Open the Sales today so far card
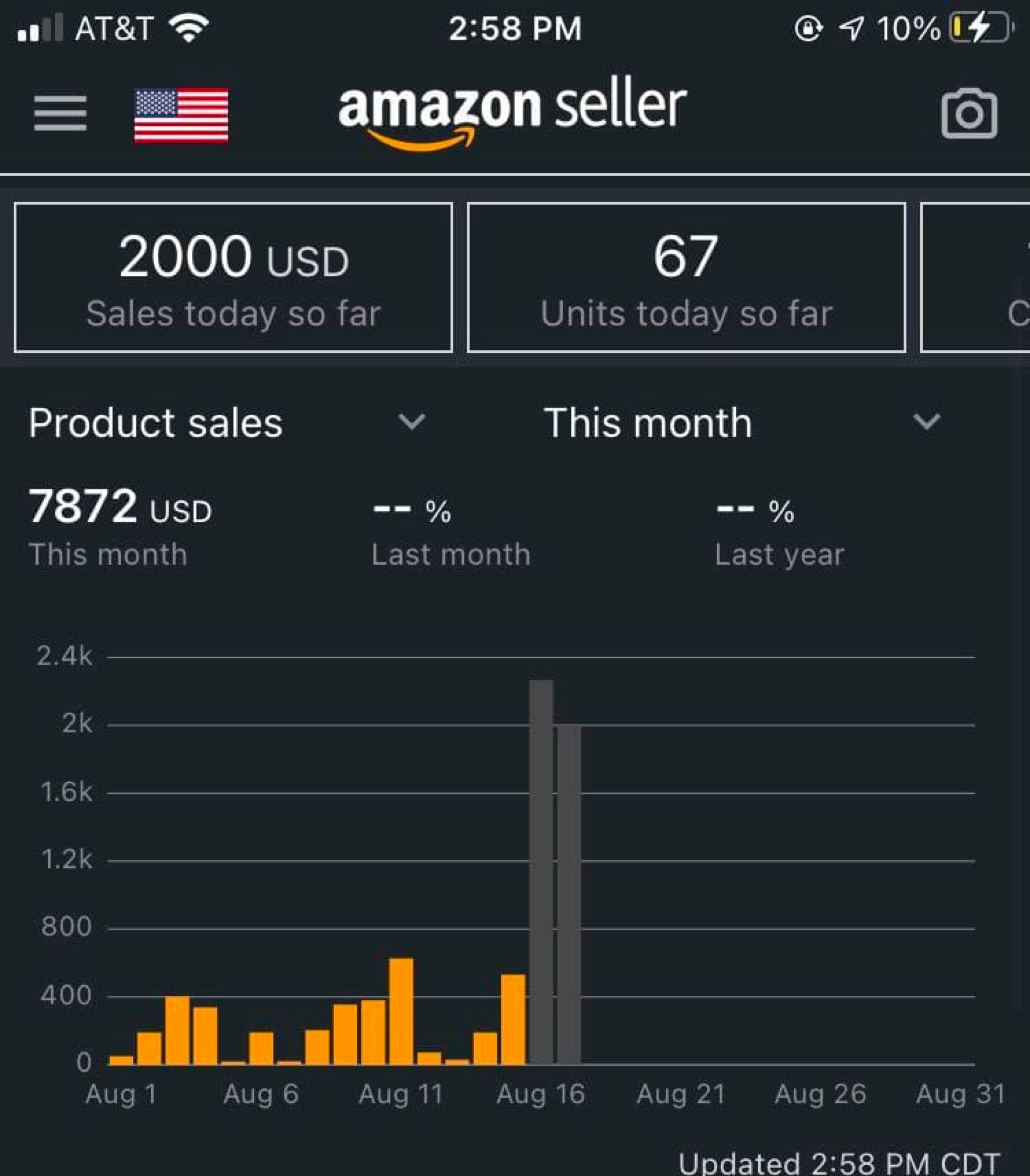Image resolution: width=1030 pixels, height=1176 pixels. (233, 277)
